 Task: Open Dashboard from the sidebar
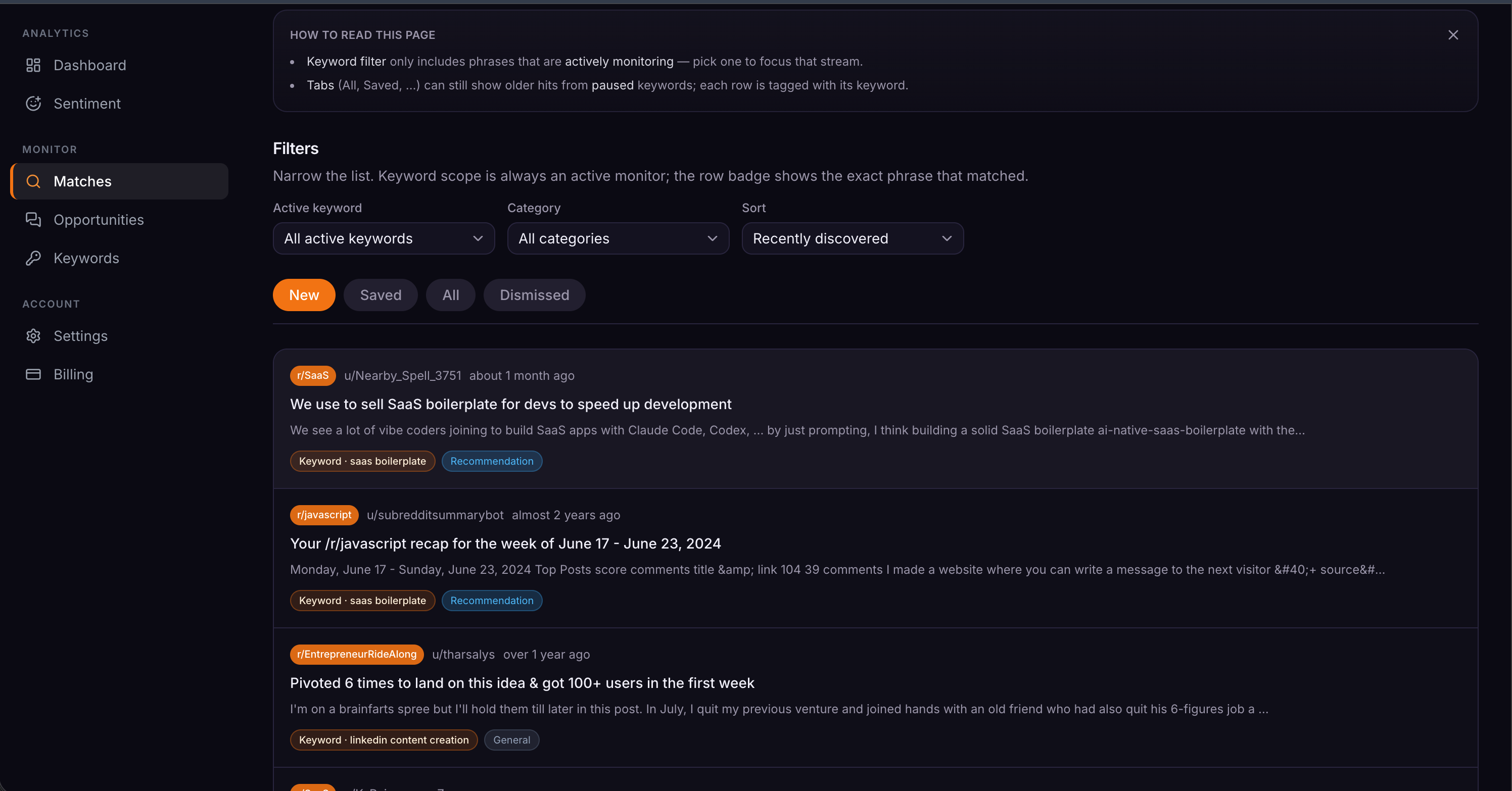[119, 65]
